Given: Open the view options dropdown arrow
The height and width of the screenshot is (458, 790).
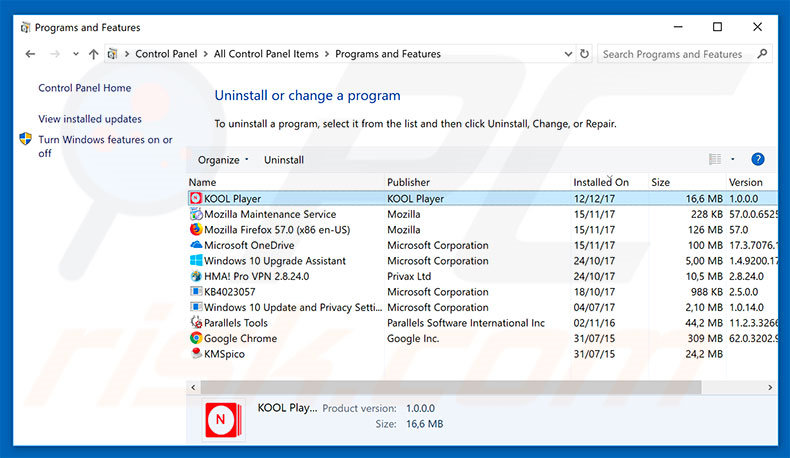Looking at the screenshot, I should tap(733, 159).
